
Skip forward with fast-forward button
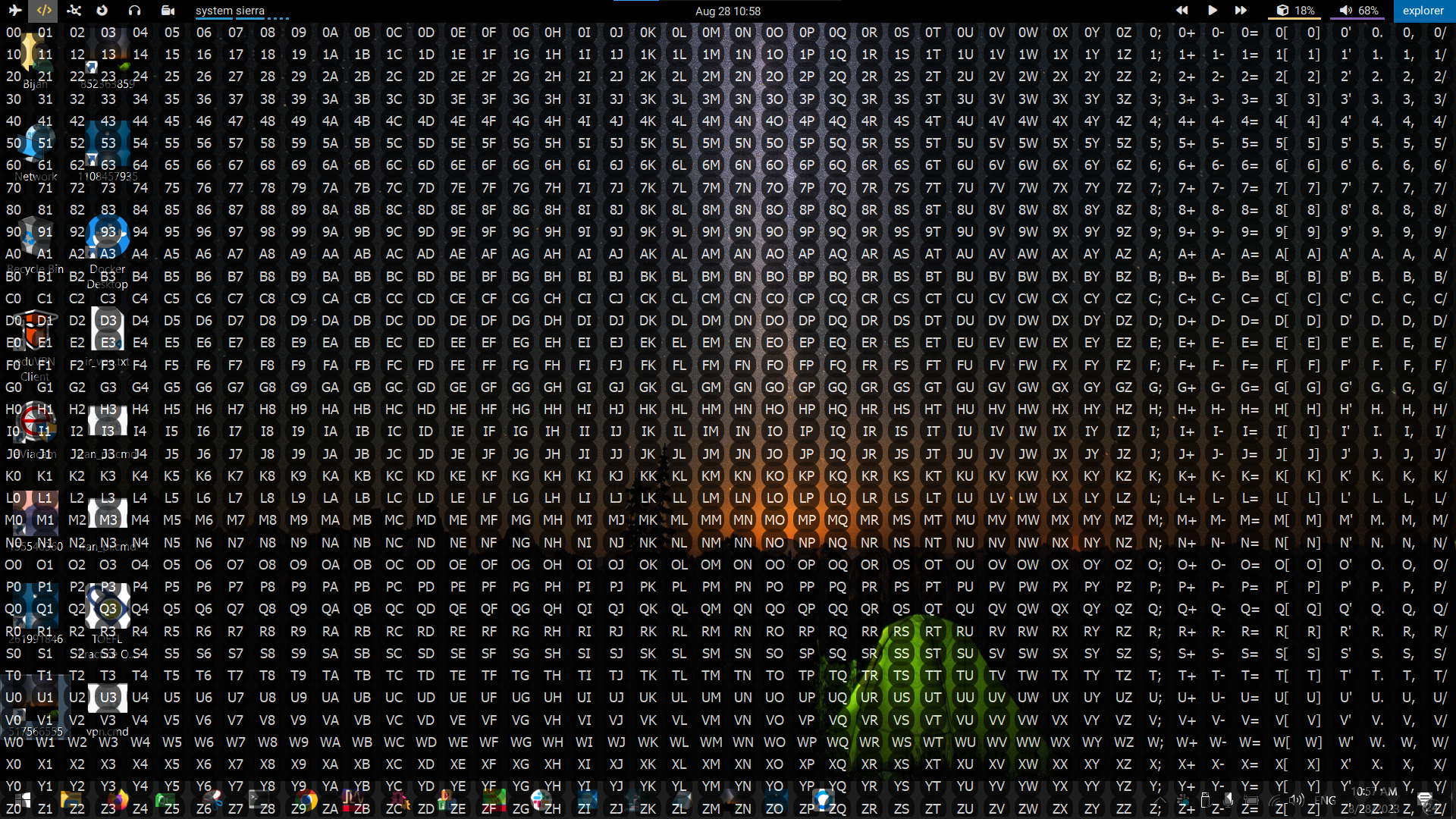click(1241, 11)
